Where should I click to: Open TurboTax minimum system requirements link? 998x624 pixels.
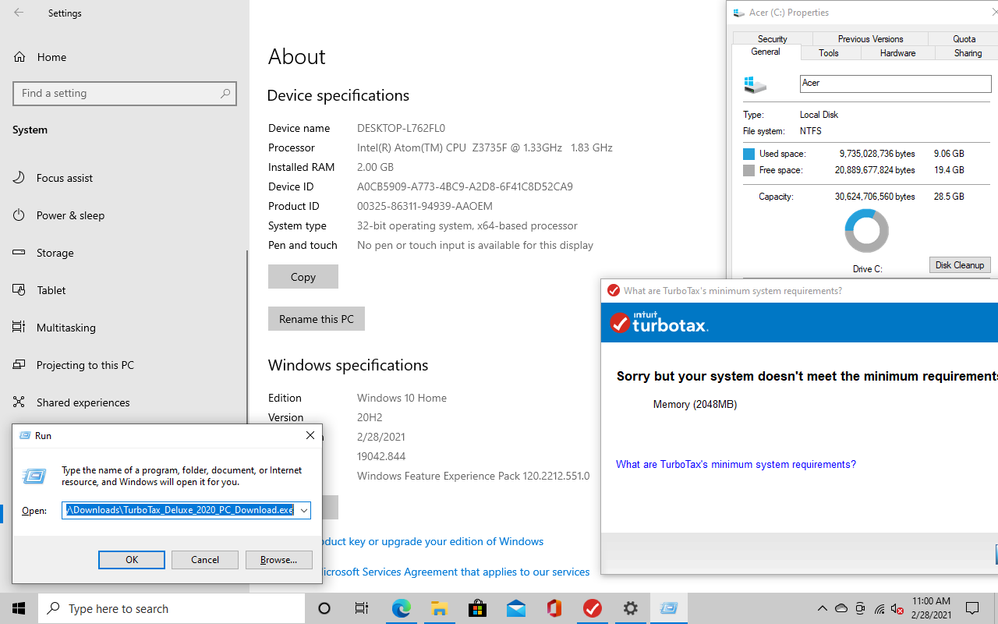(x=735, y=464)
